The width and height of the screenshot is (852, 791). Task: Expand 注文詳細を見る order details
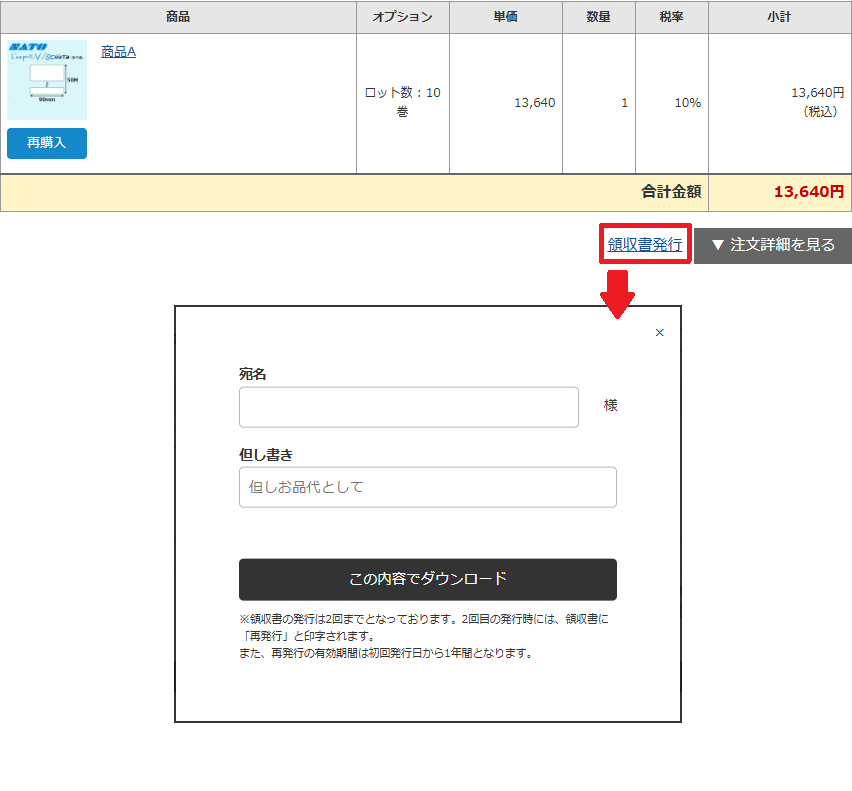772,245
